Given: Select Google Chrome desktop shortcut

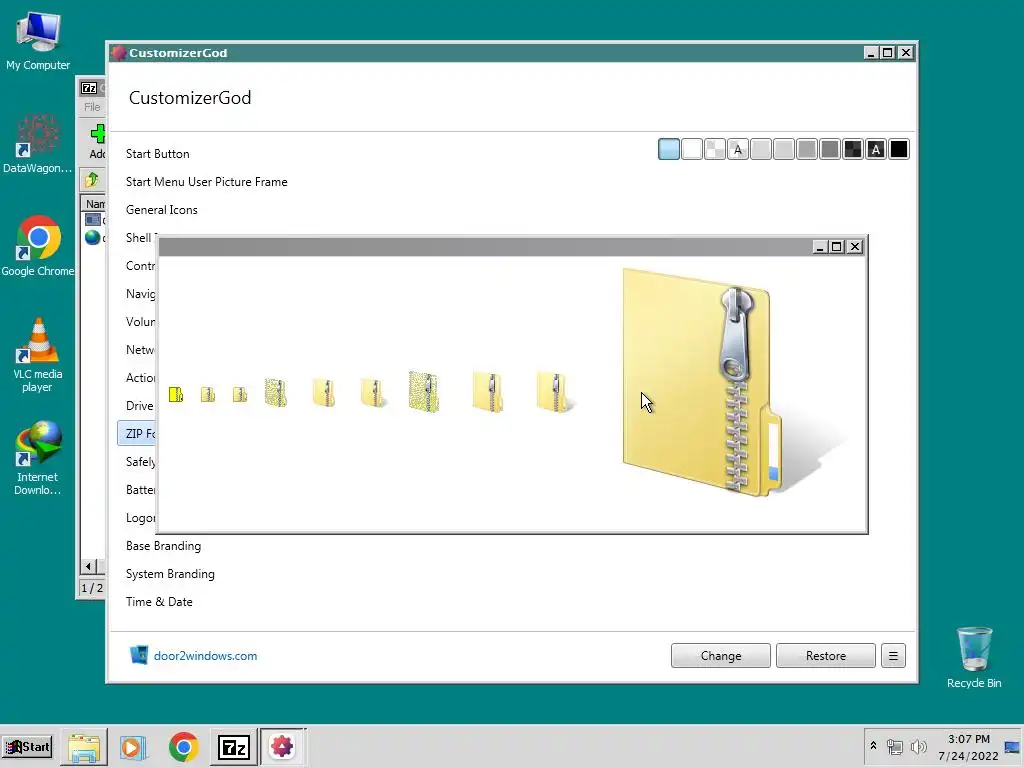Looking at the screenshot, I should click(38, 246).
